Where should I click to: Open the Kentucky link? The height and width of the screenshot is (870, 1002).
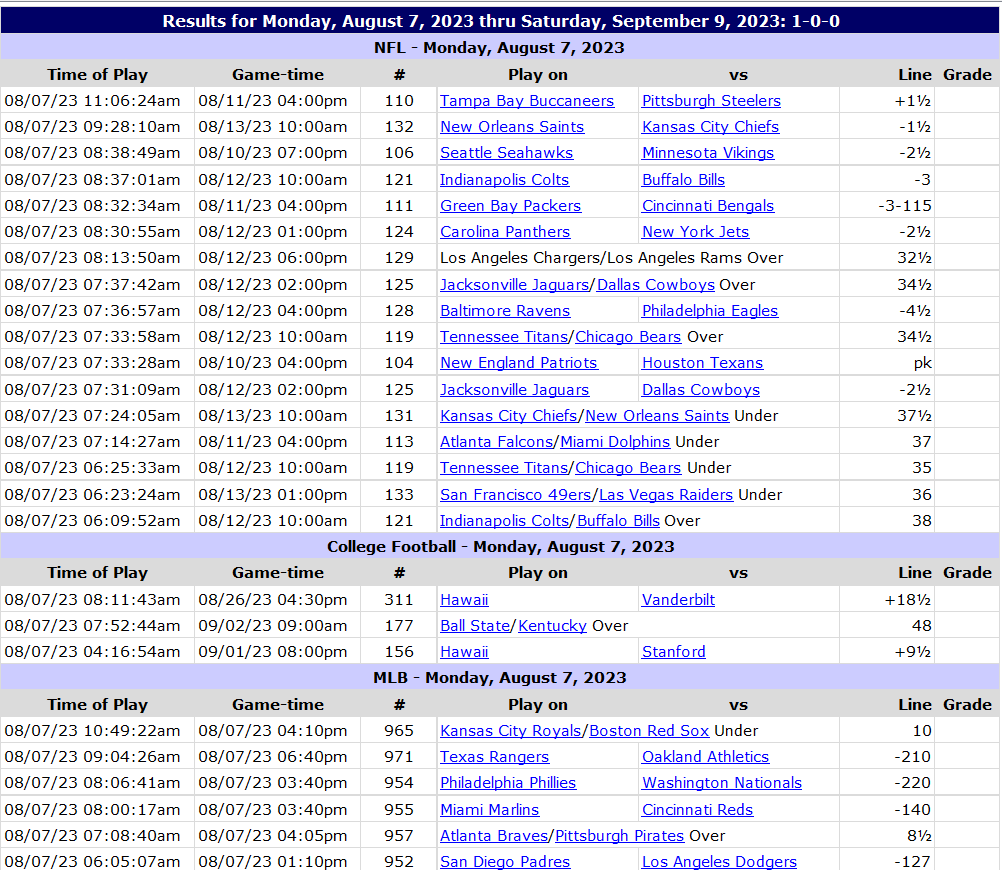(552, 626)
